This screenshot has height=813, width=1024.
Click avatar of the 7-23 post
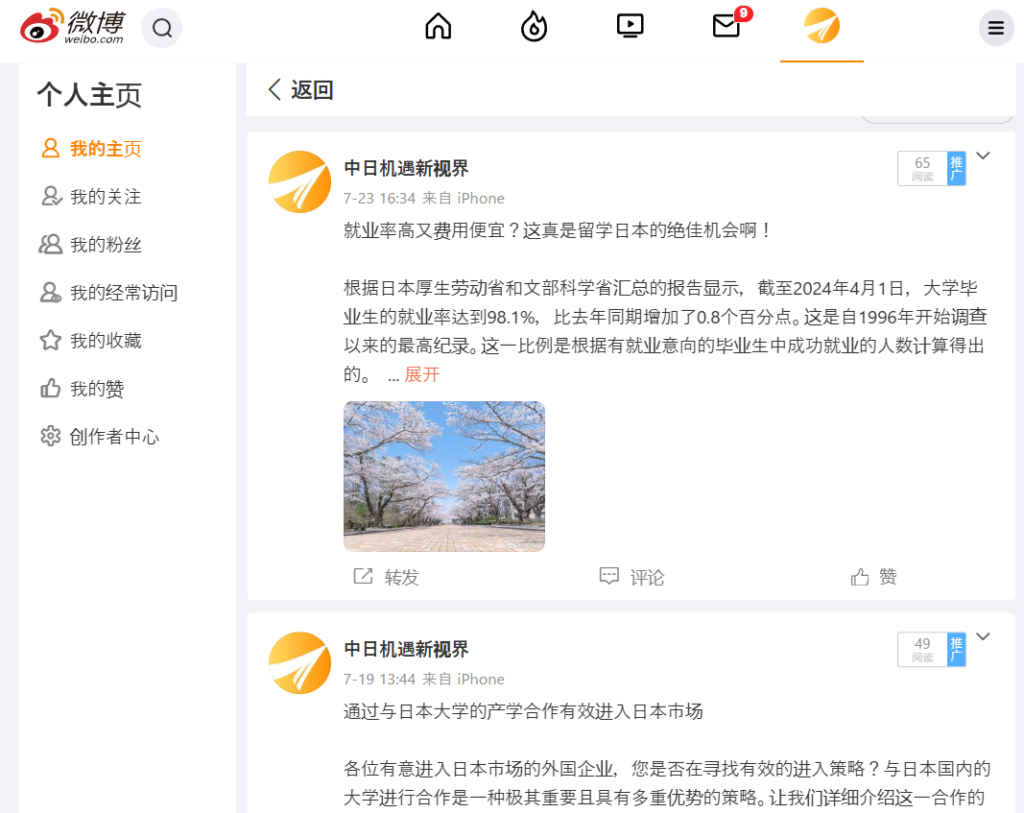pyautogui.click(x=300, y=182)
